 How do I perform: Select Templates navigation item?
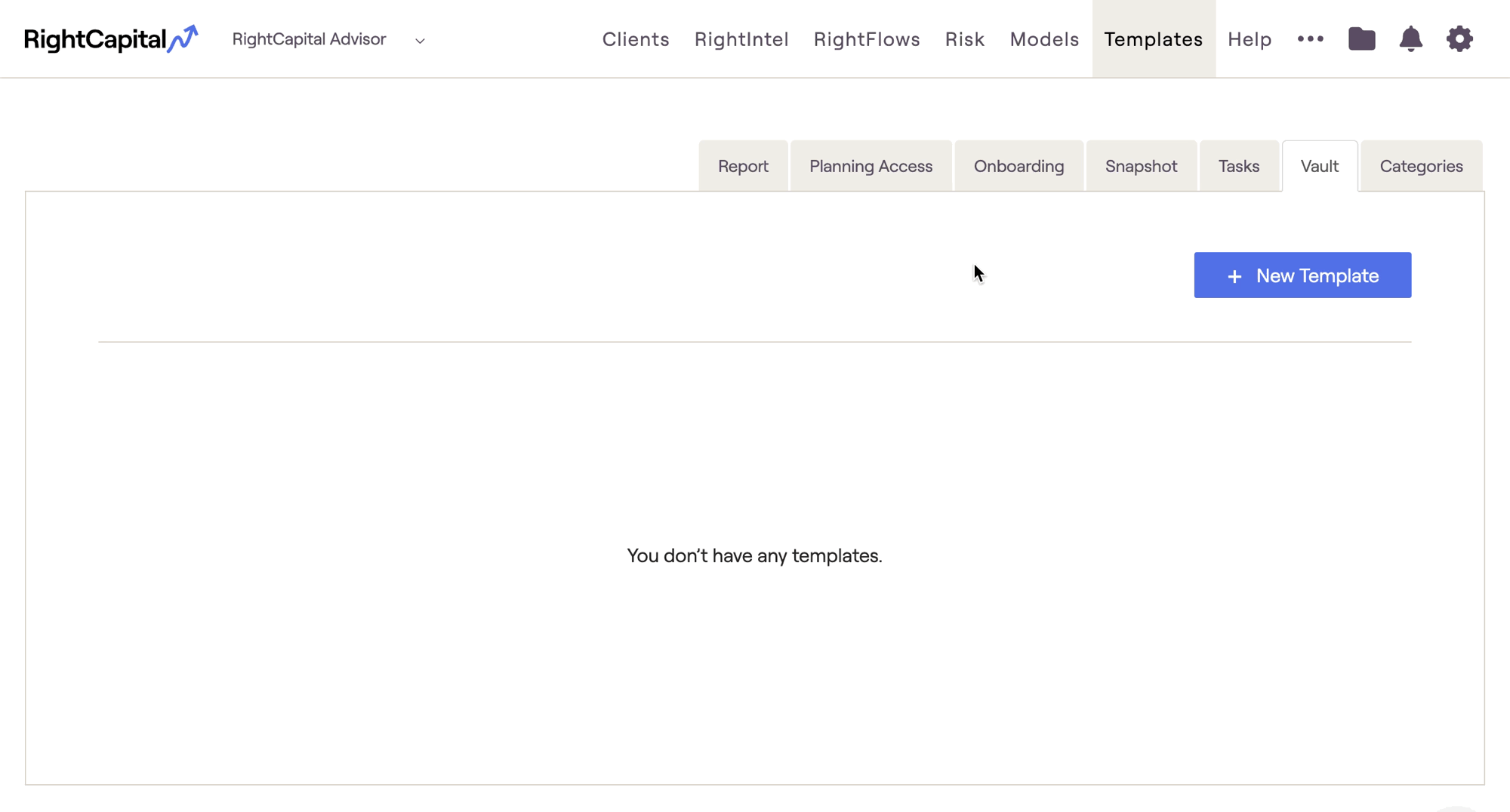(x=1154, y=38)
